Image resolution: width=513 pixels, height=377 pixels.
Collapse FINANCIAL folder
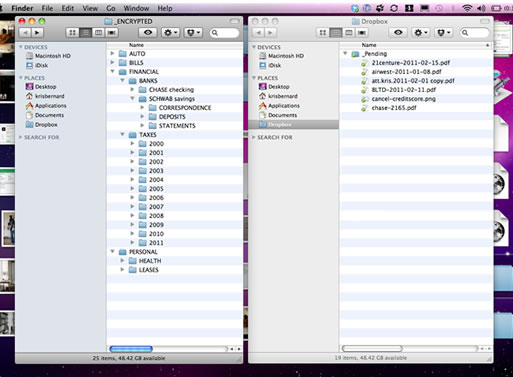tap(113, 71)
